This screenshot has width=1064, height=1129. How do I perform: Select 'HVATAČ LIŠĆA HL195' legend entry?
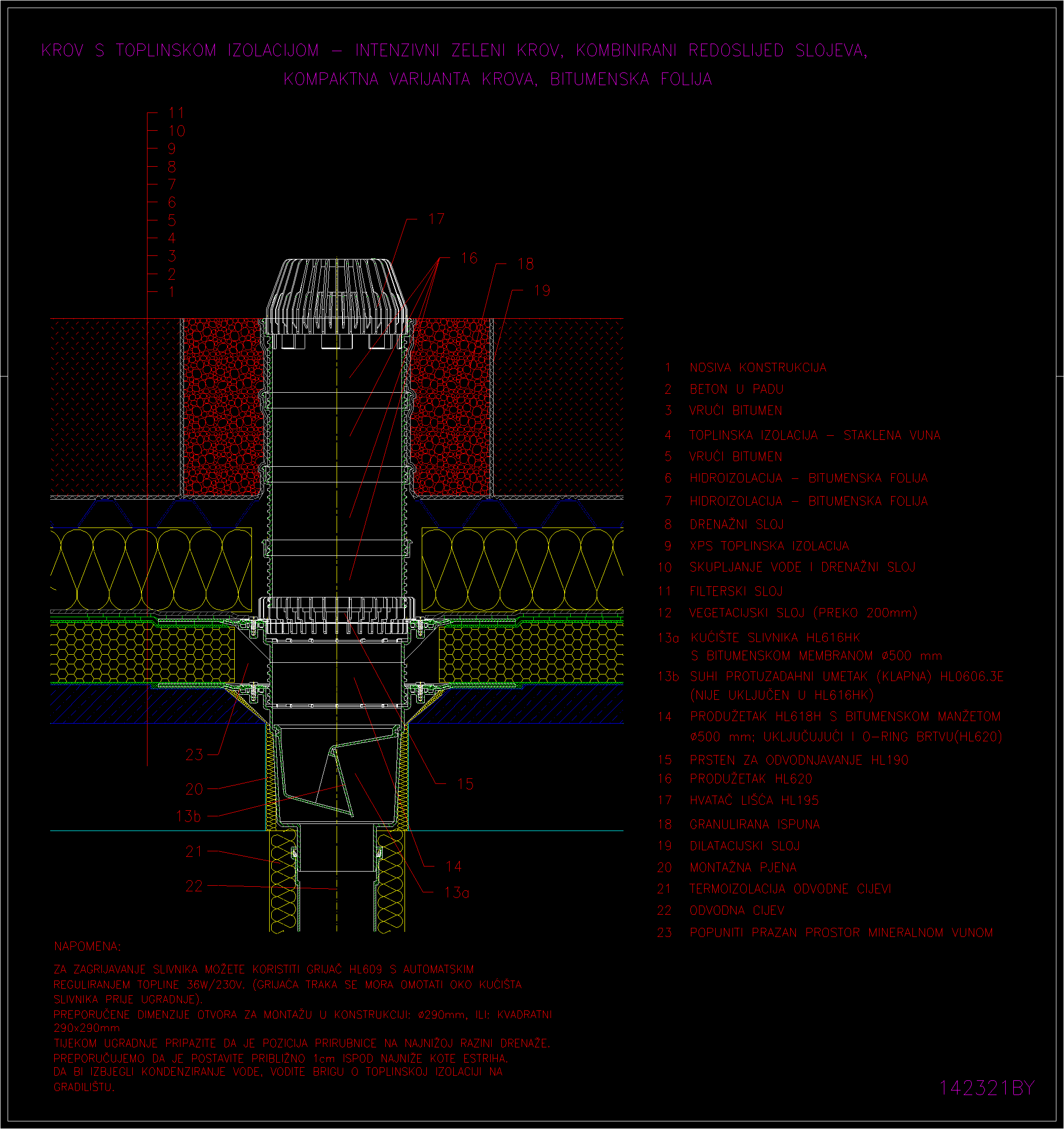(x=754, y=800)
